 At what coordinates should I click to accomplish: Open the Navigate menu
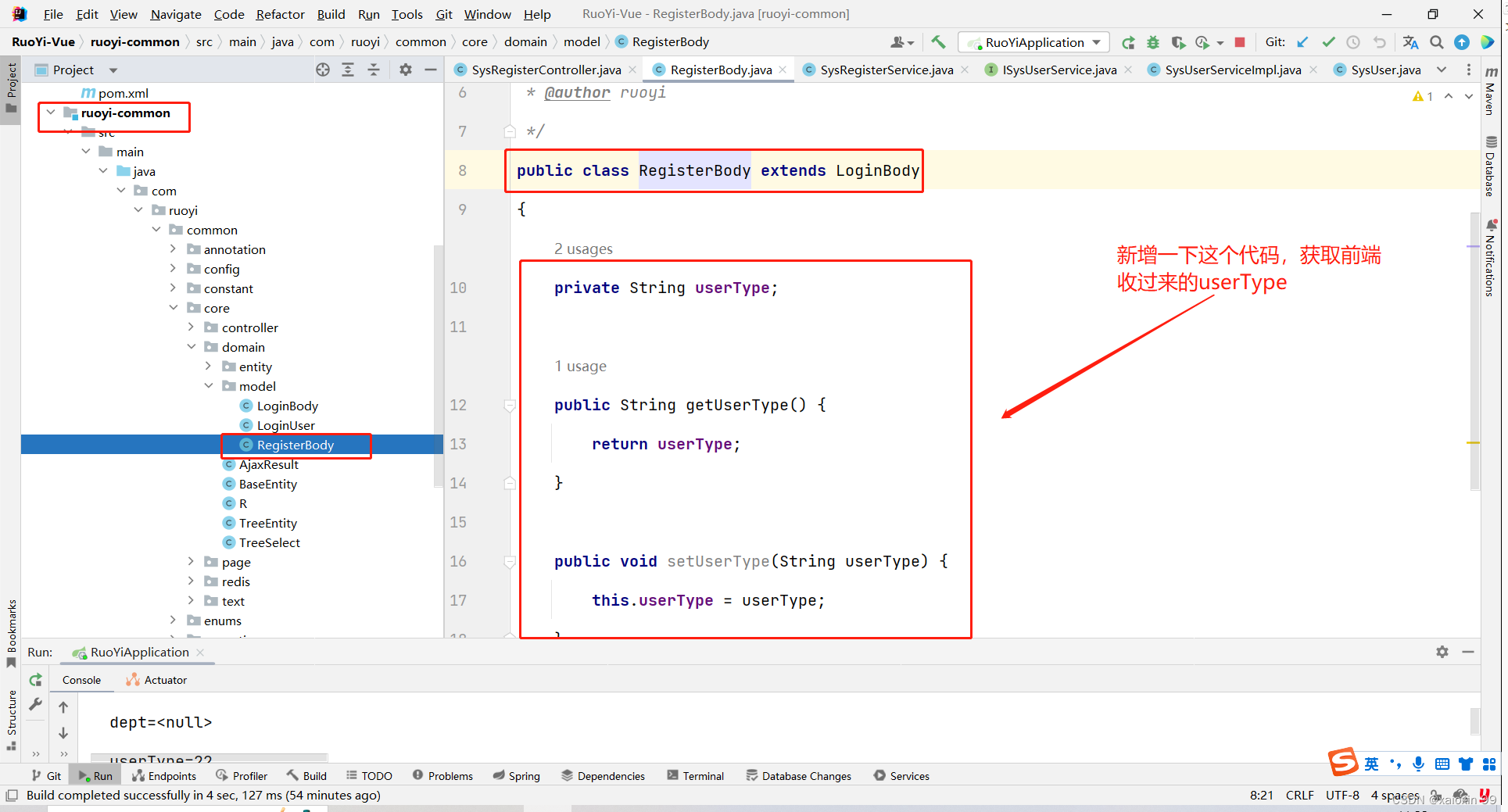coord(176,14)
